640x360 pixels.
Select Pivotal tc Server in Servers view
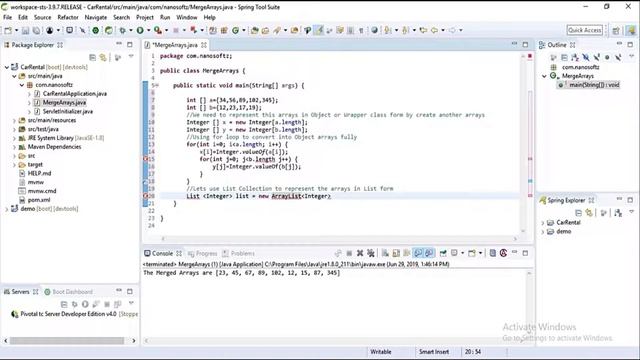[x=68, y=314]
